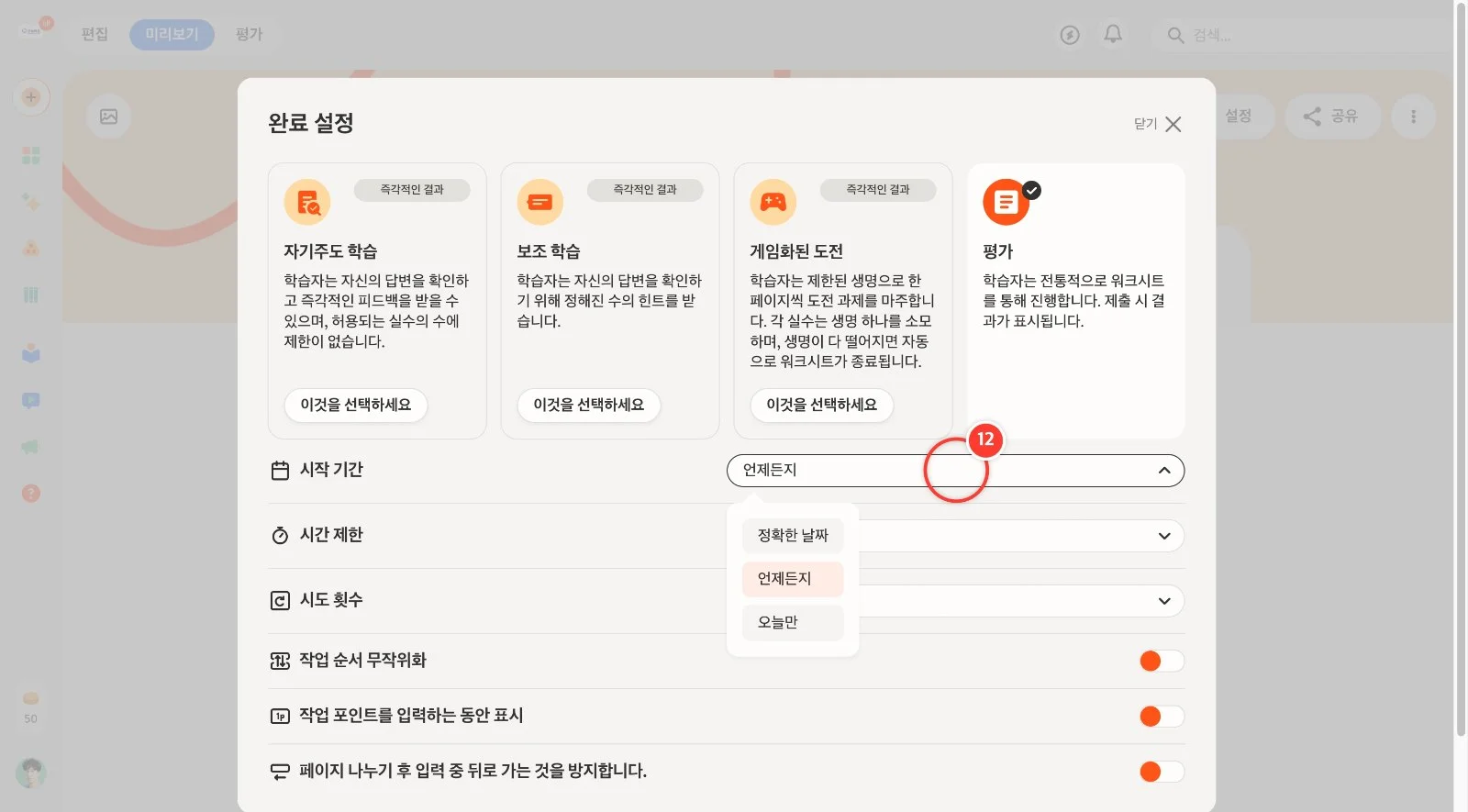The image size is (1468, 812).
Task: Toggle the 페이지 나누기 뒤로 가기 방지 switch
Action: (1162, 772)
